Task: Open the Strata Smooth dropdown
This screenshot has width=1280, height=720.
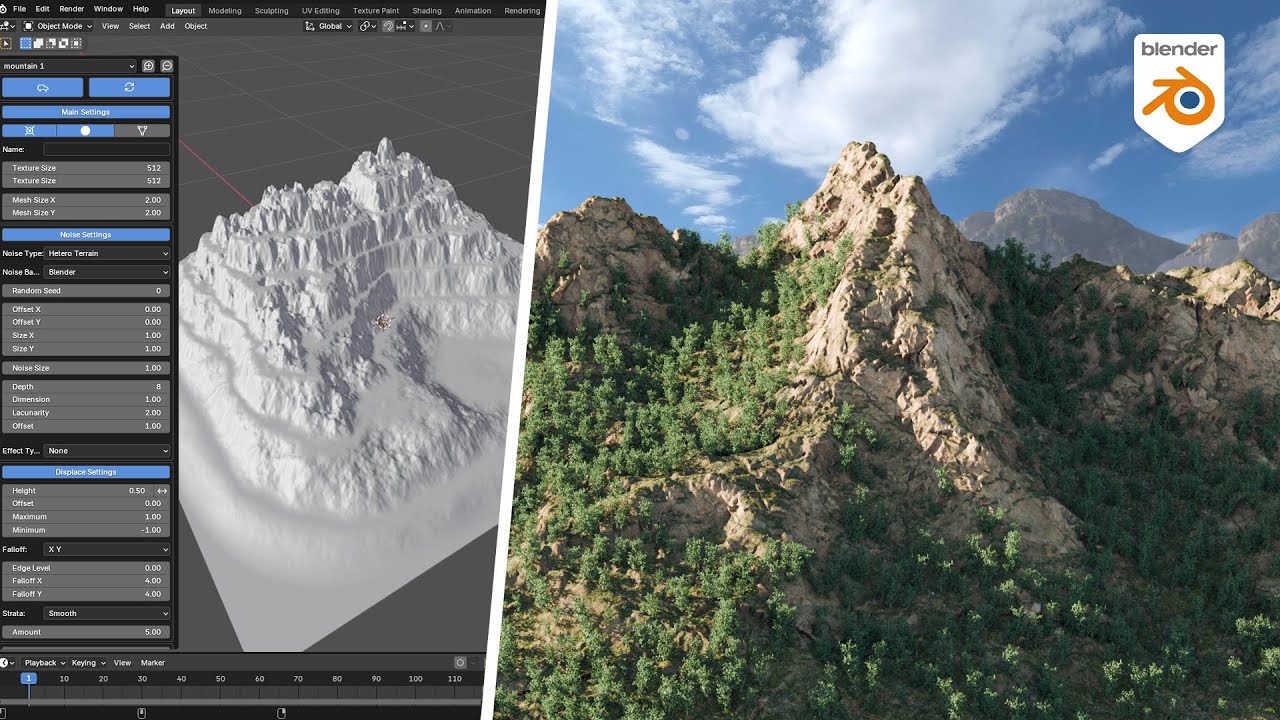Action: (x=107, y=613)
